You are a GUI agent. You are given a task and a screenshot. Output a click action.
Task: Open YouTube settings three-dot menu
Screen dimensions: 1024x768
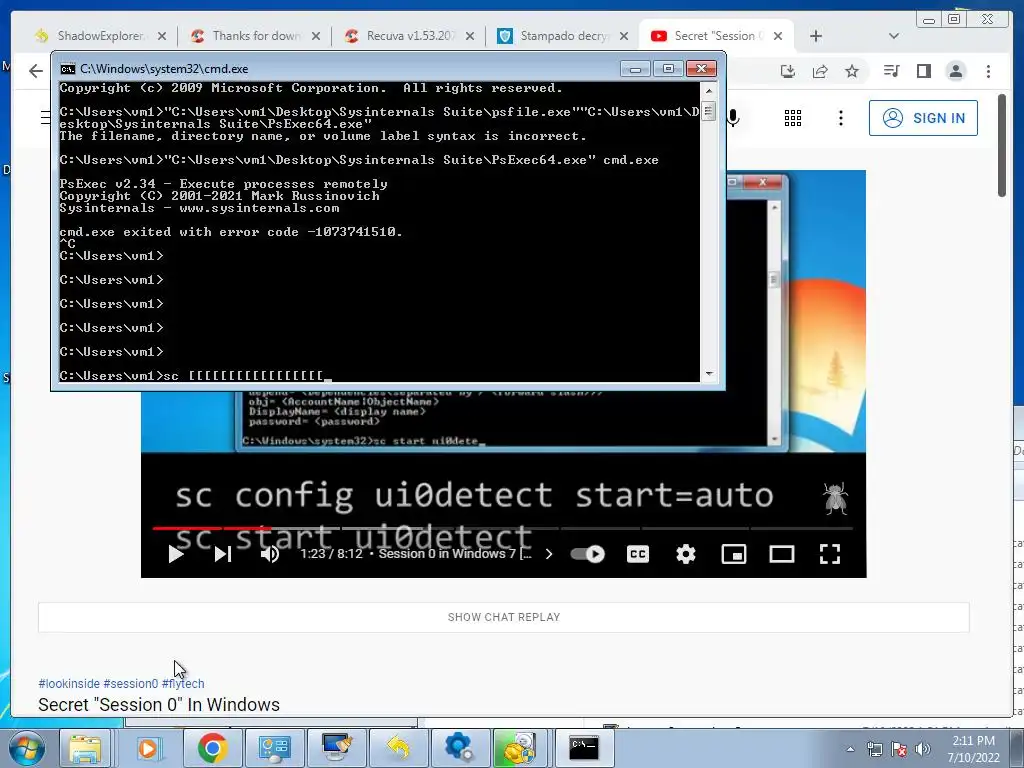coord(840,118)
